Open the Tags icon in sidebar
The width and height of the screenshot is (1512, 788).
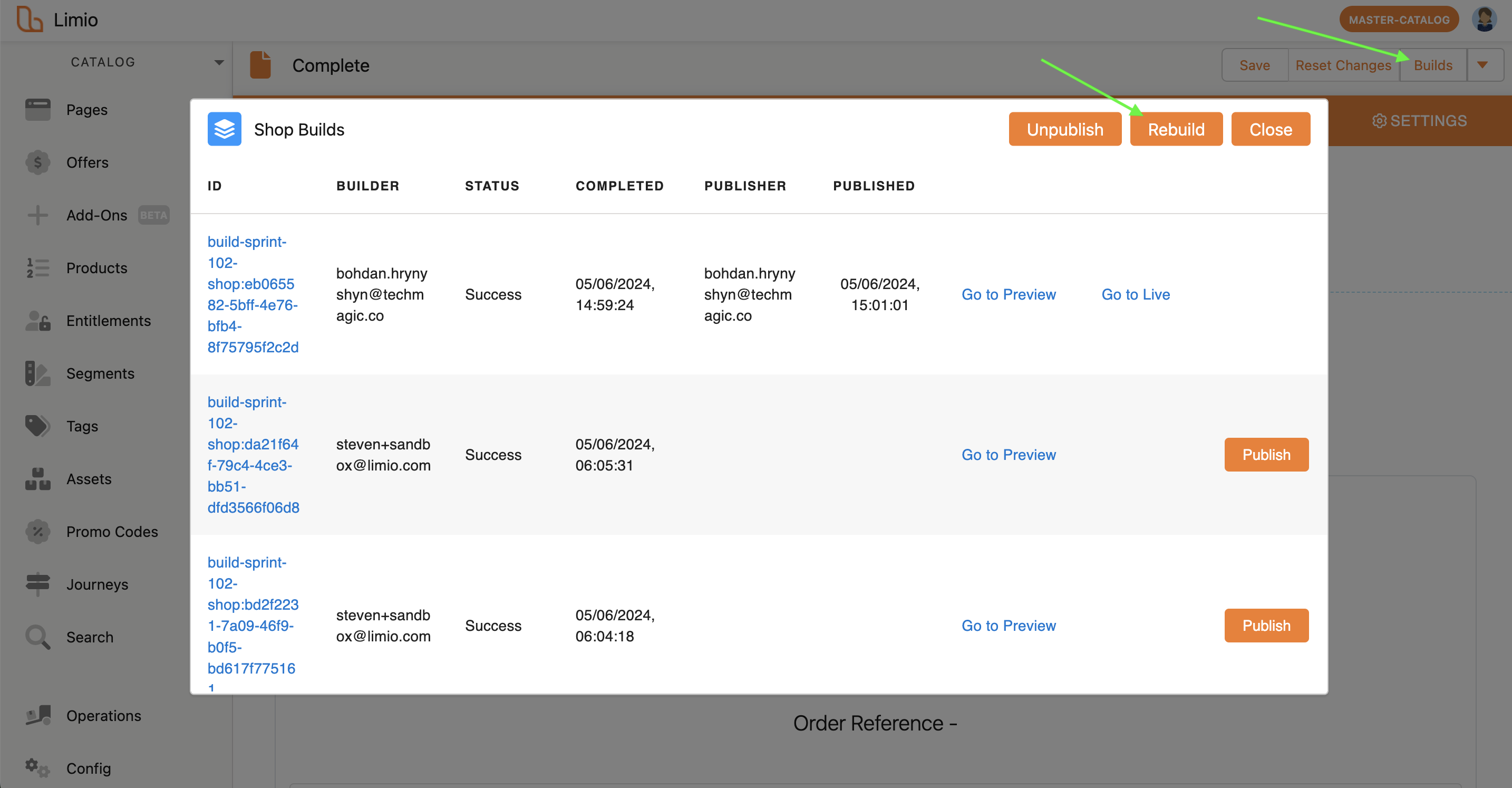pyautogui.click(x=37, y=426)
